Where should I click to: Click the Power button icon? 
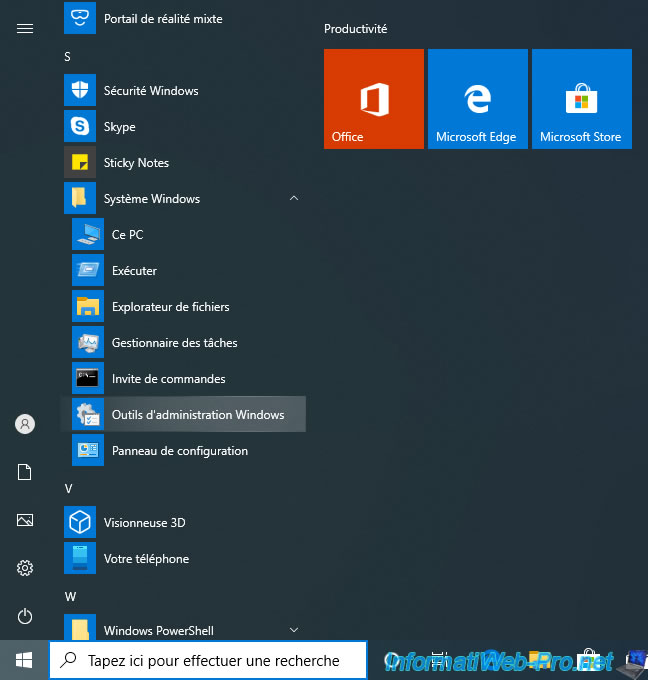click(x=25, y=616)
